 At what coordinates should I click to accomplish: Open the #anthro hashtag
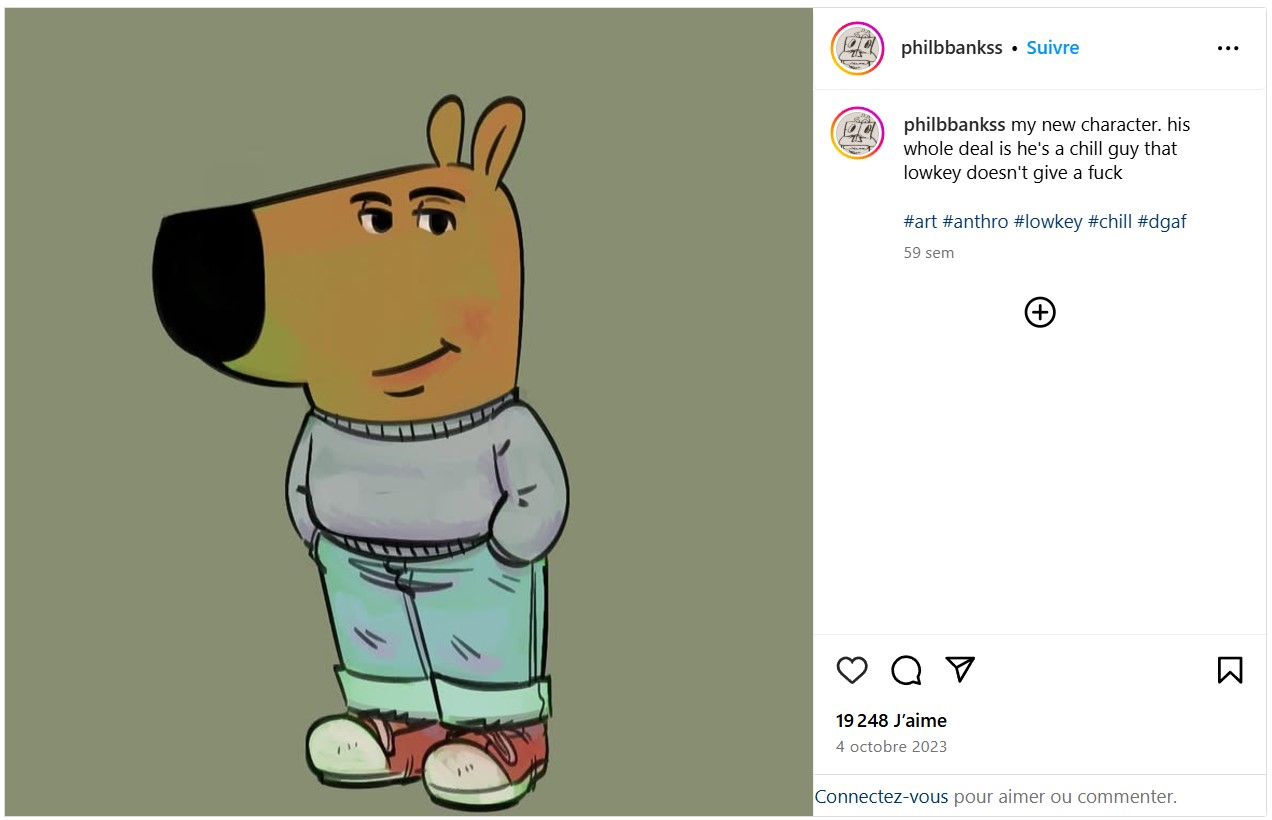[975, 222]
